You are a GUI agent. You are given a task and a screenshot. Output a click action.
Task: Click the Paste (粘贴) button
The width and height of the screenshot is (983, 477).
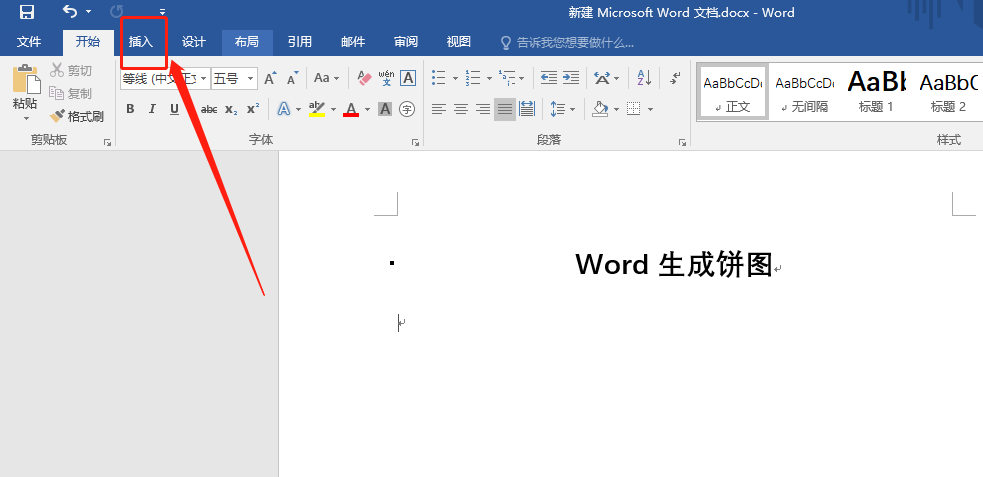25,90
